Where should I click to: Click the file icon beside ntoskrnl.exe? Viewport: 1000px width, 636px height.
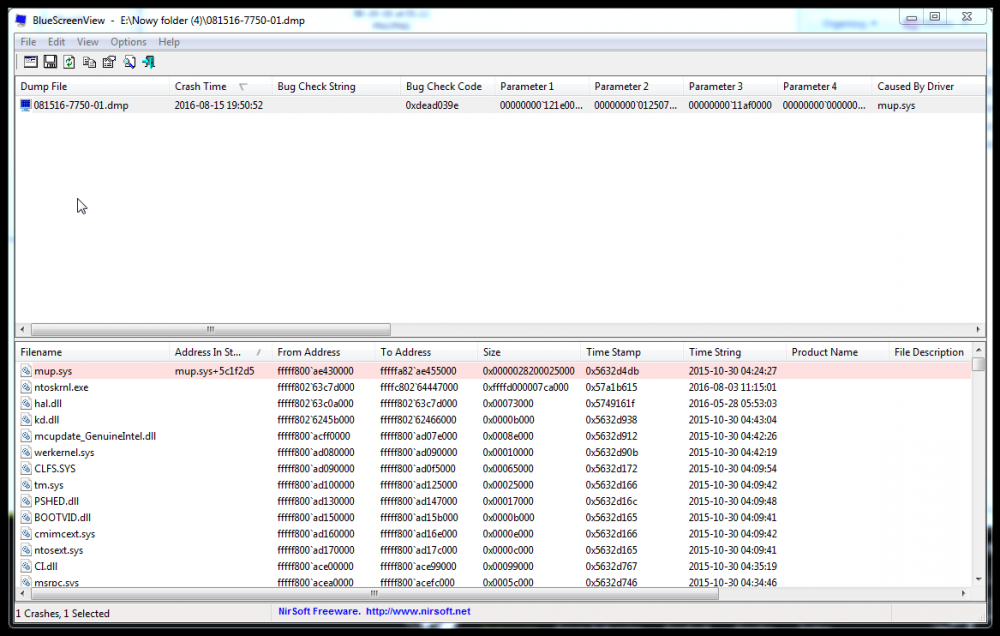tap(26, 387)
